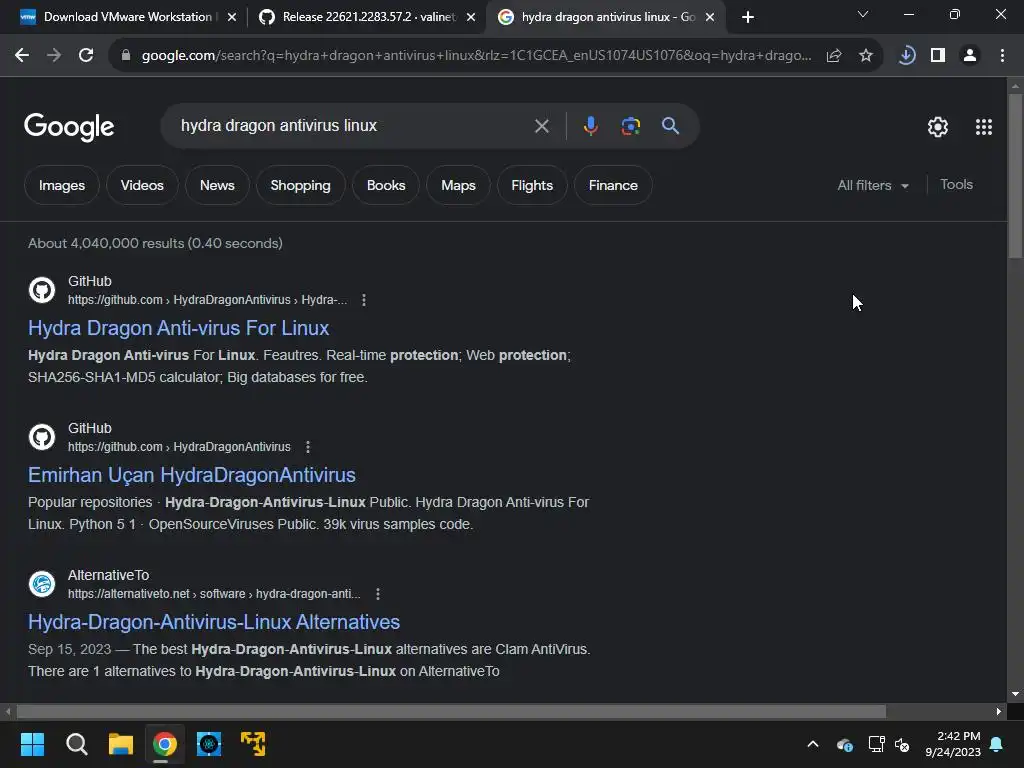This screenshot has width=1024, height=768.
Task: Click the Google search input field
Action: [x=353, y=126]
